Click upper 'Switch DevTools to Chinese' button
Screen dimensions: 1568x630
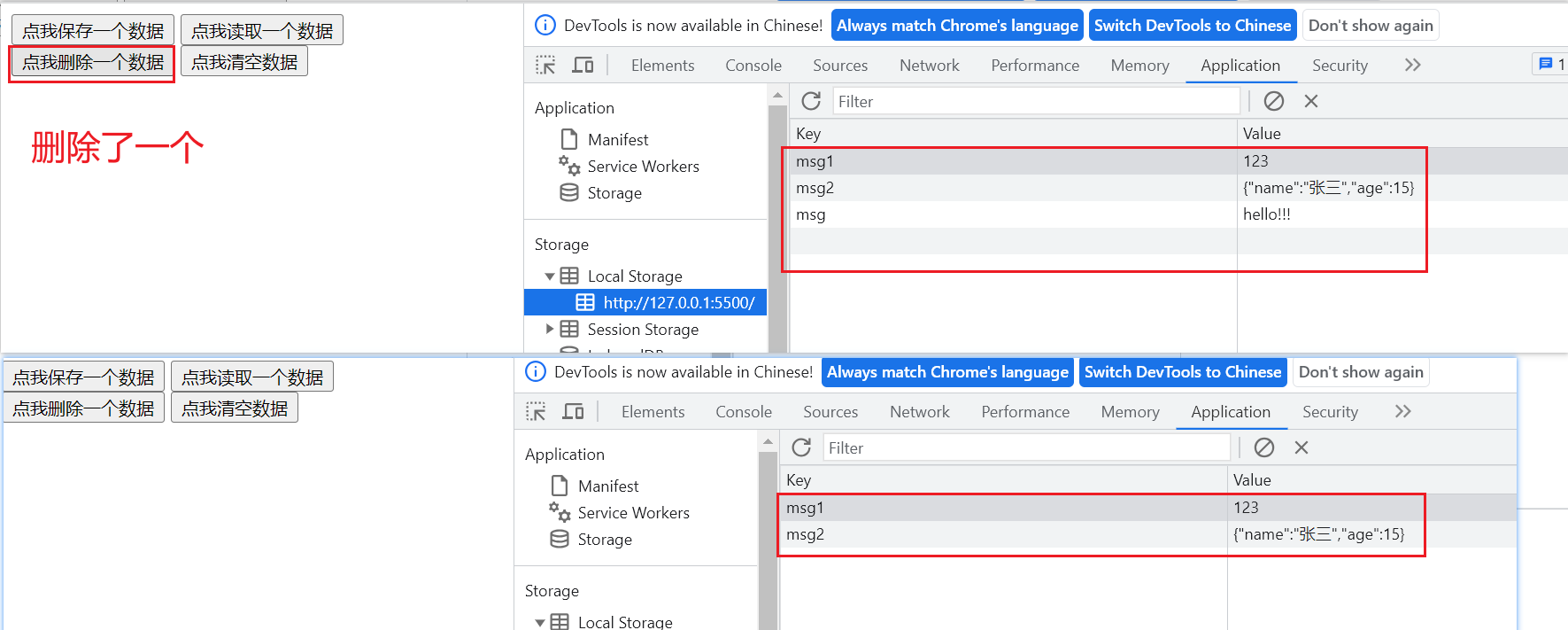click(x=1192, y=26)
